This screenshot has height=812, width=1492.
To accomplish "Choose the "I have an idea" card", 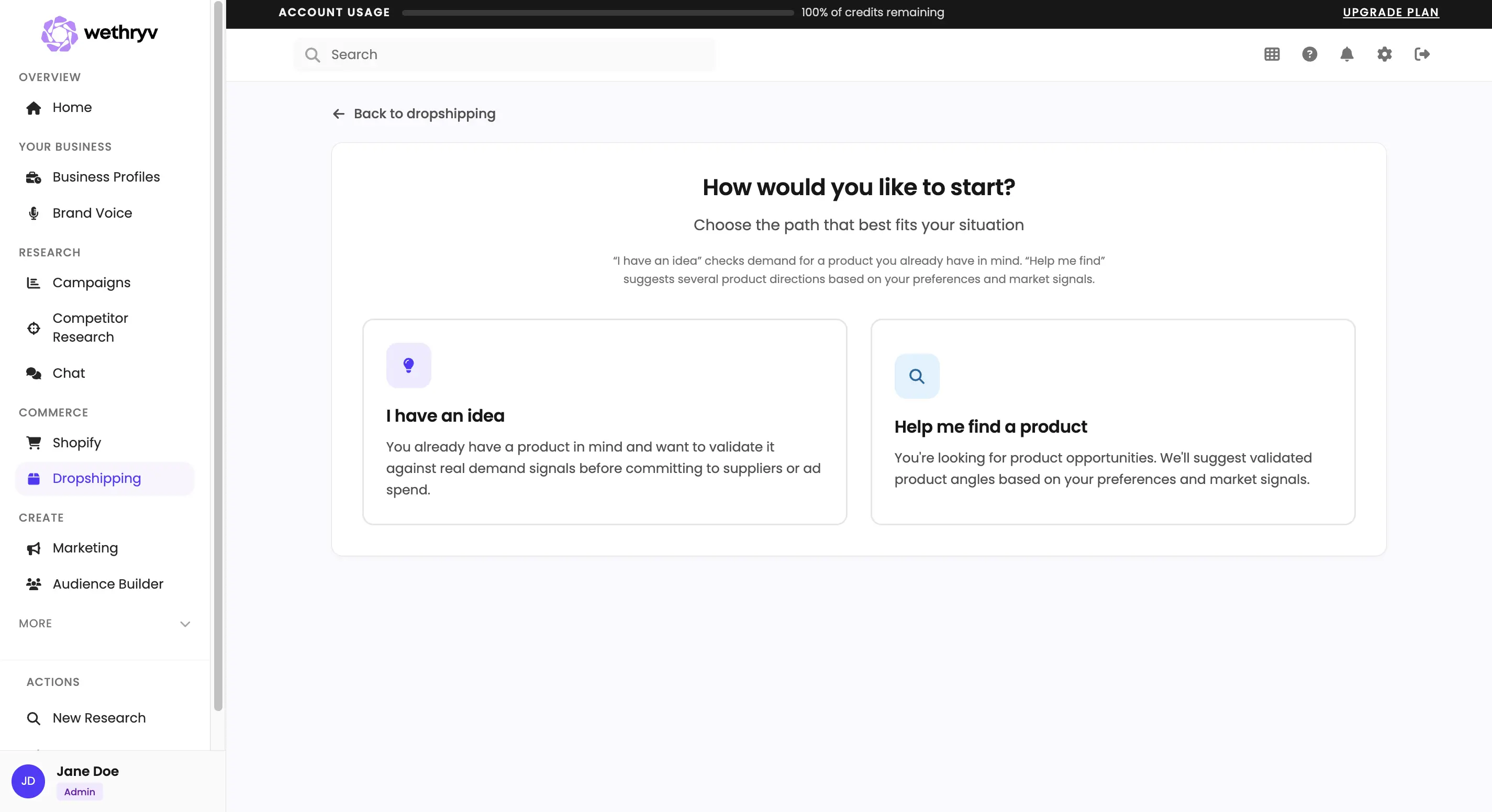I will click(604, 422).
